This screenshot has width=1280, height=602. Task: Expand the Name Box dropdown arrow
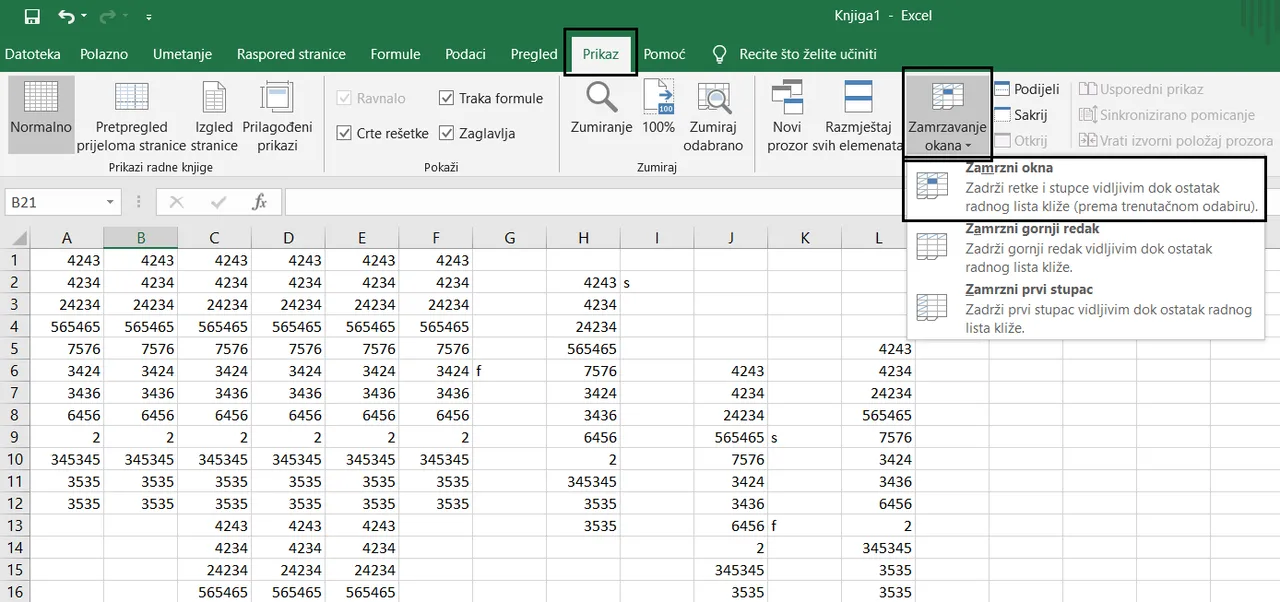(111, 202)
